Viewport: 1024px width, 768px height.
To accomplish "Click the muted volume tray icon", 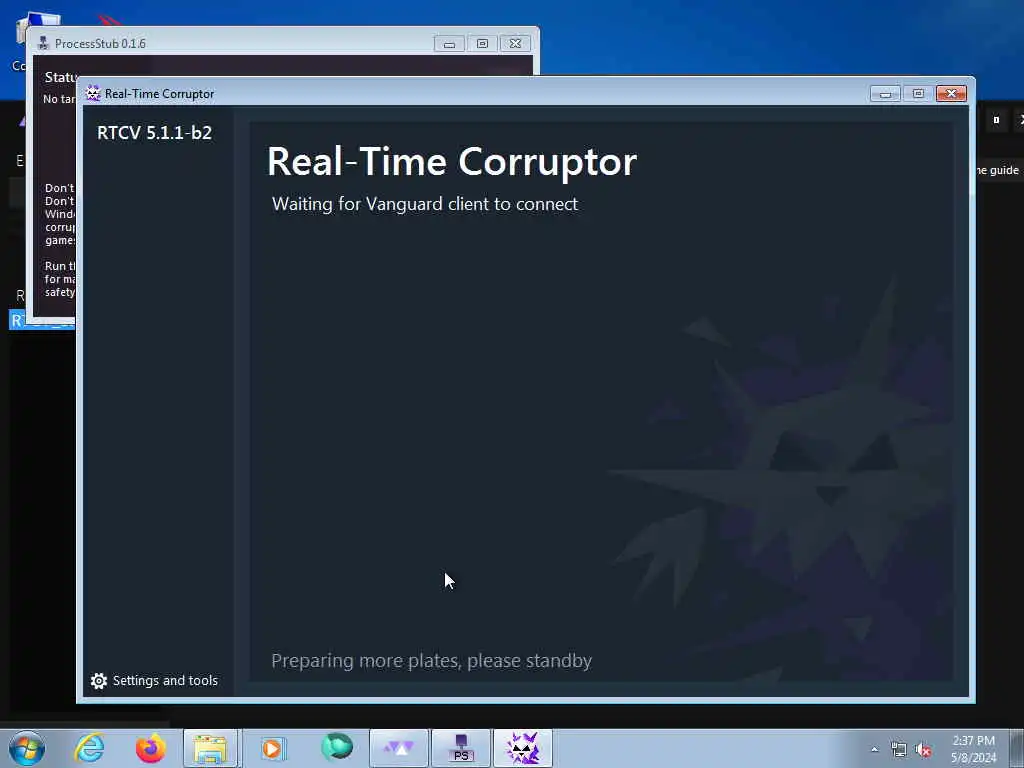I will point(923,750).
